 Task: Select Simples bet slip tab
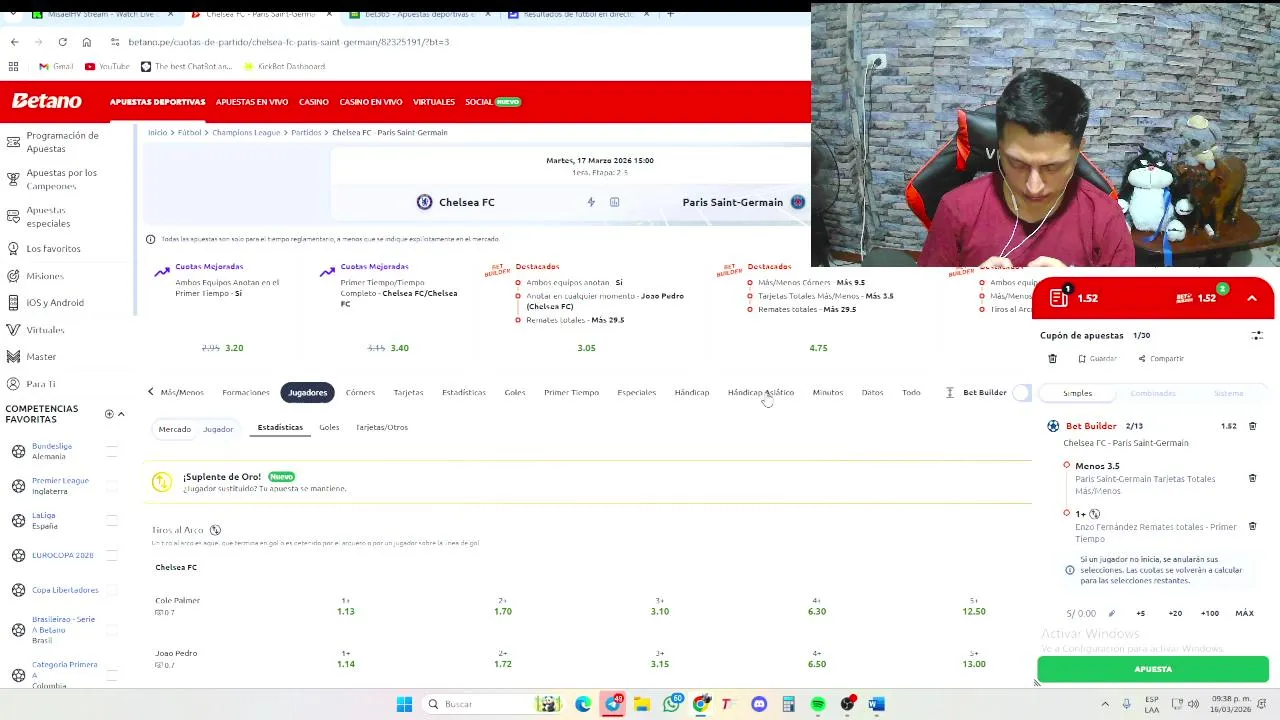pyautogui.click(x=1077, y=394)
